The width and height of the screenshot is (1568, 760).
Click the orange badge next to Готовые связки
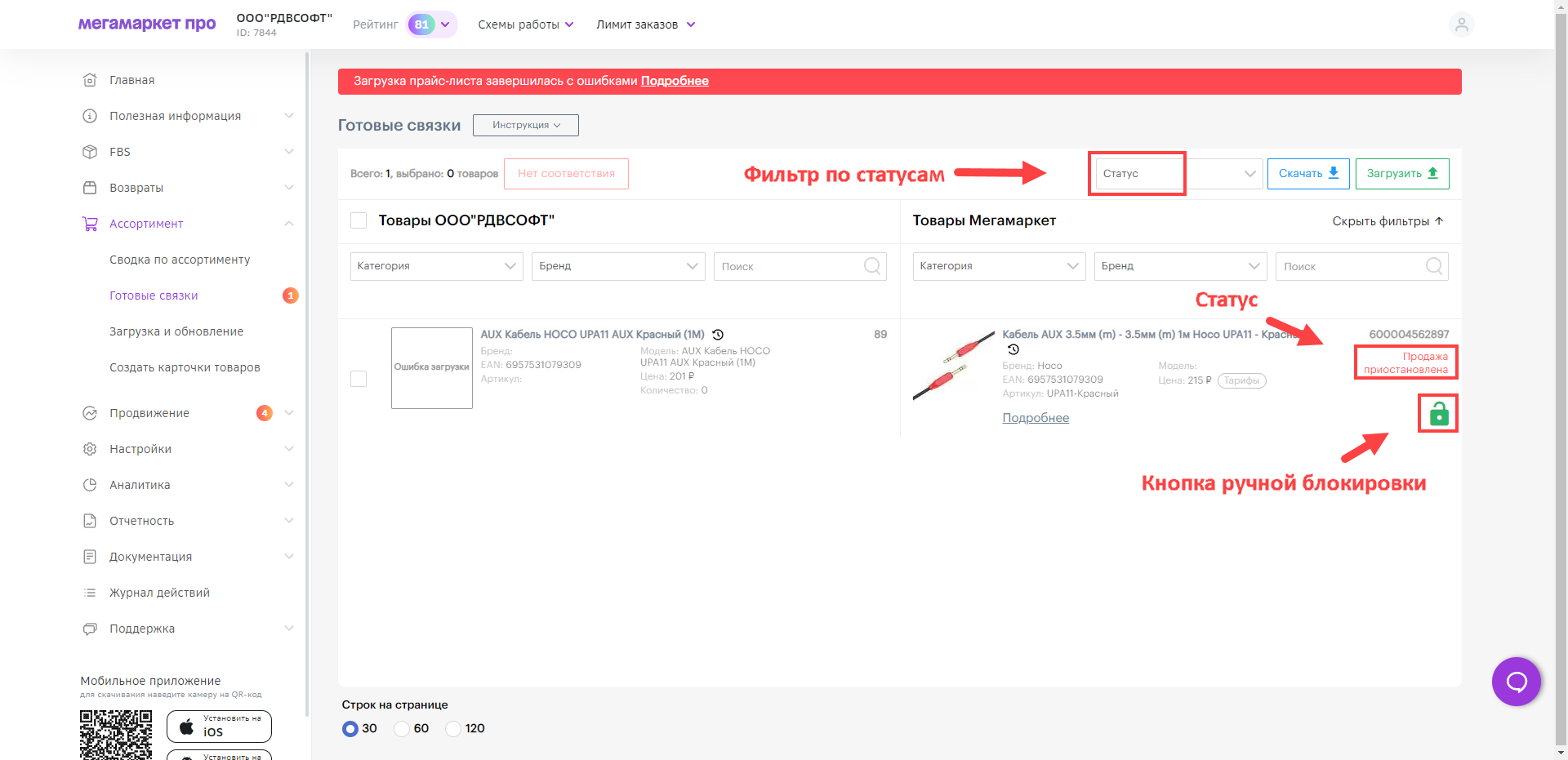(290, 296)
